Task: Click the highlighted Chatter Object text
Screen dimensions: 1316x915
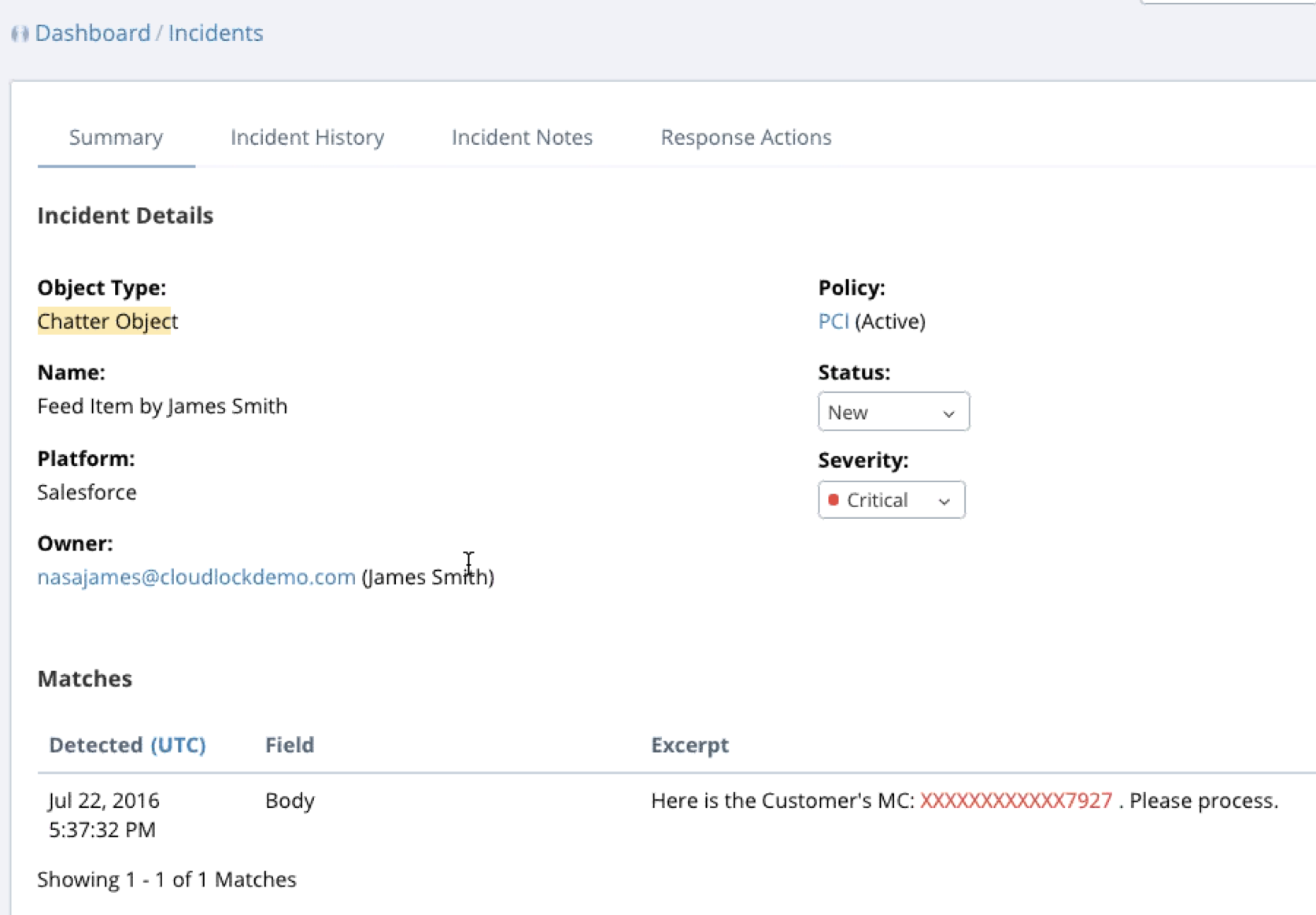Action: (107, 321)
